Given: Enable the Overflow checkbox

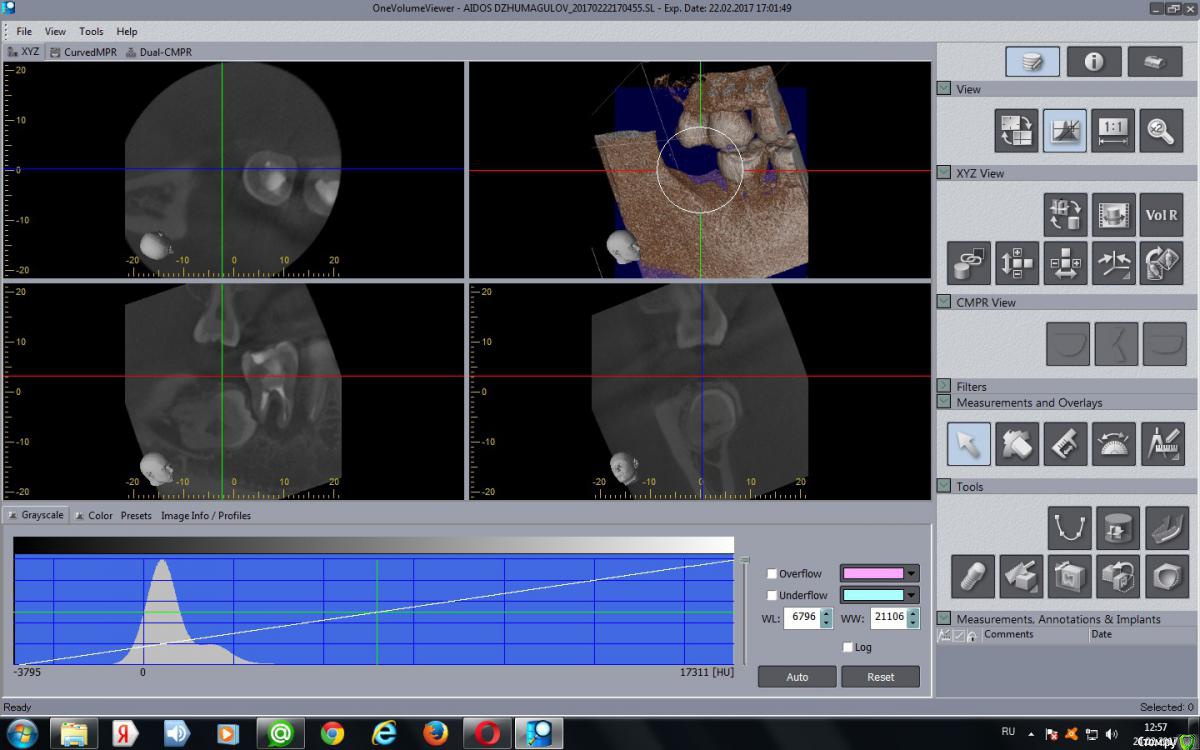Looking at the screenshot, I should [772, 574].
